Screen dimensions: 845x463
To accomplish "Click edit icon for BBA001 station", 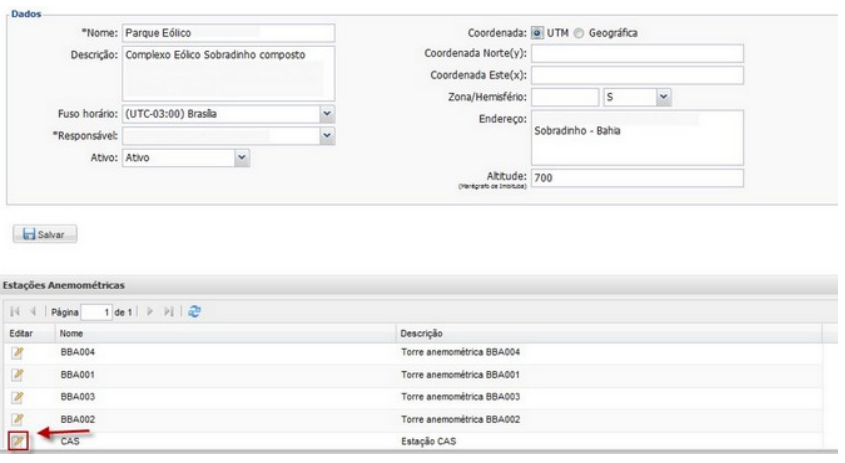I will pos(20,373).
